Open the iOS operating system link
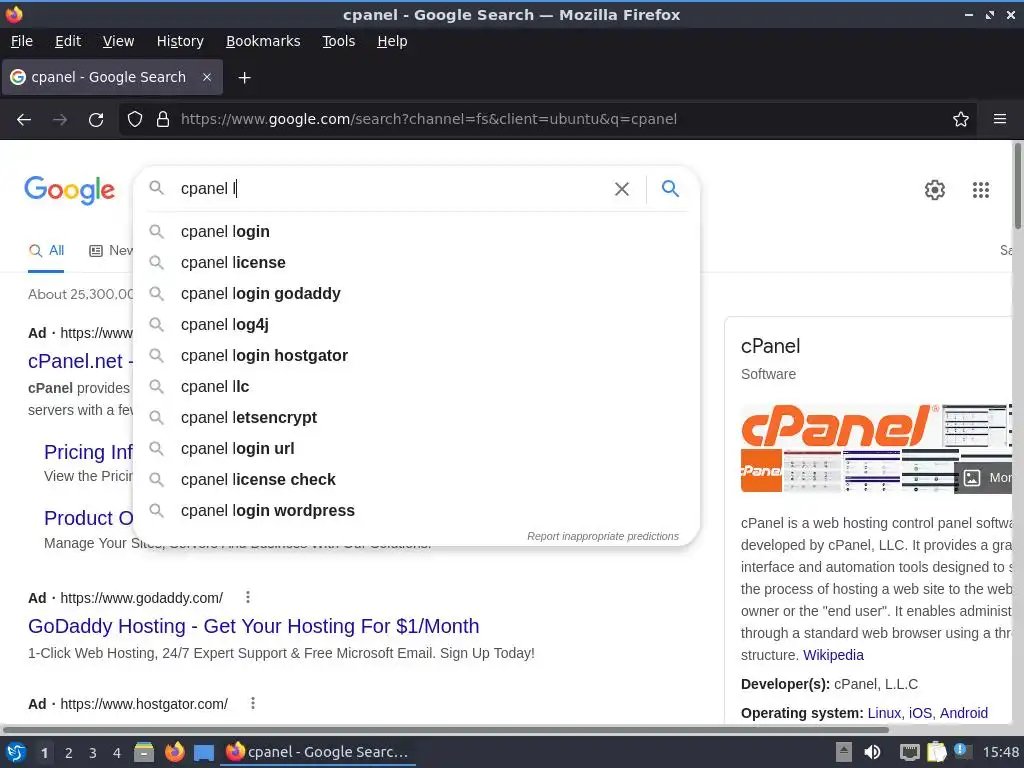This screenshot has width=1024, height=768. click(x=920, y=713)
